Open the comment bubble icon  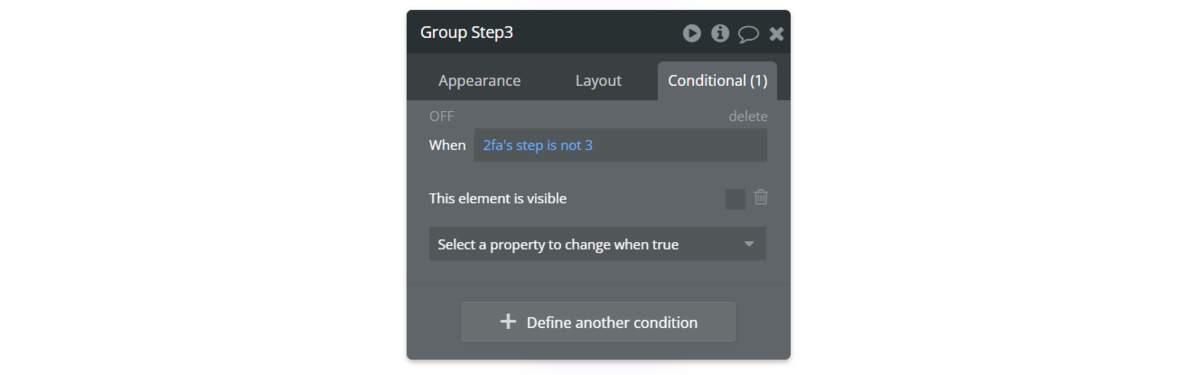click(x=748, y=34)
